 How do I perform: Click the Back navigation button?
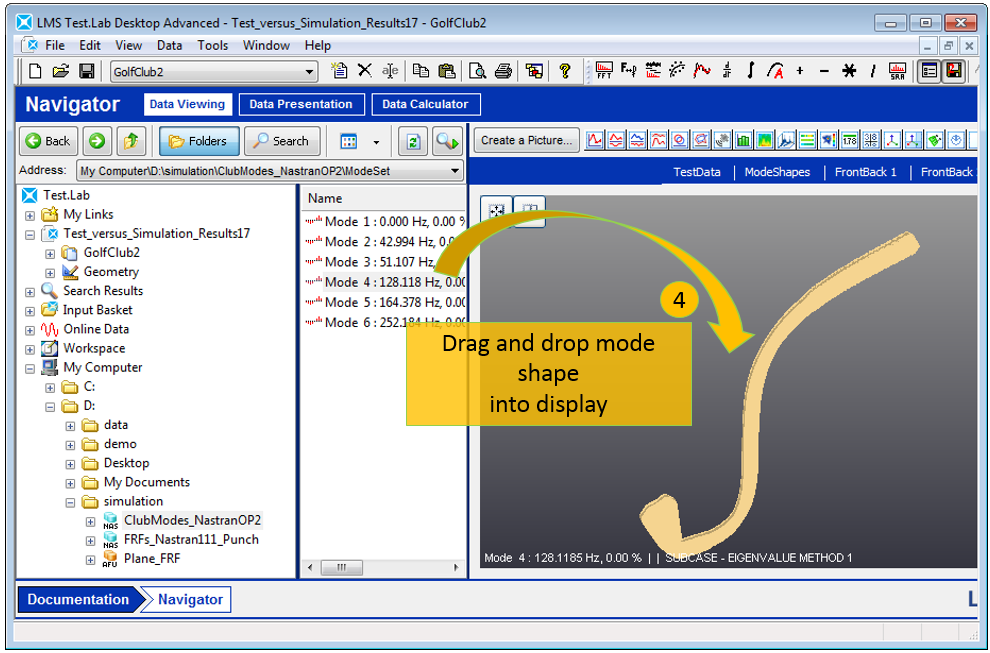[48, 141]
